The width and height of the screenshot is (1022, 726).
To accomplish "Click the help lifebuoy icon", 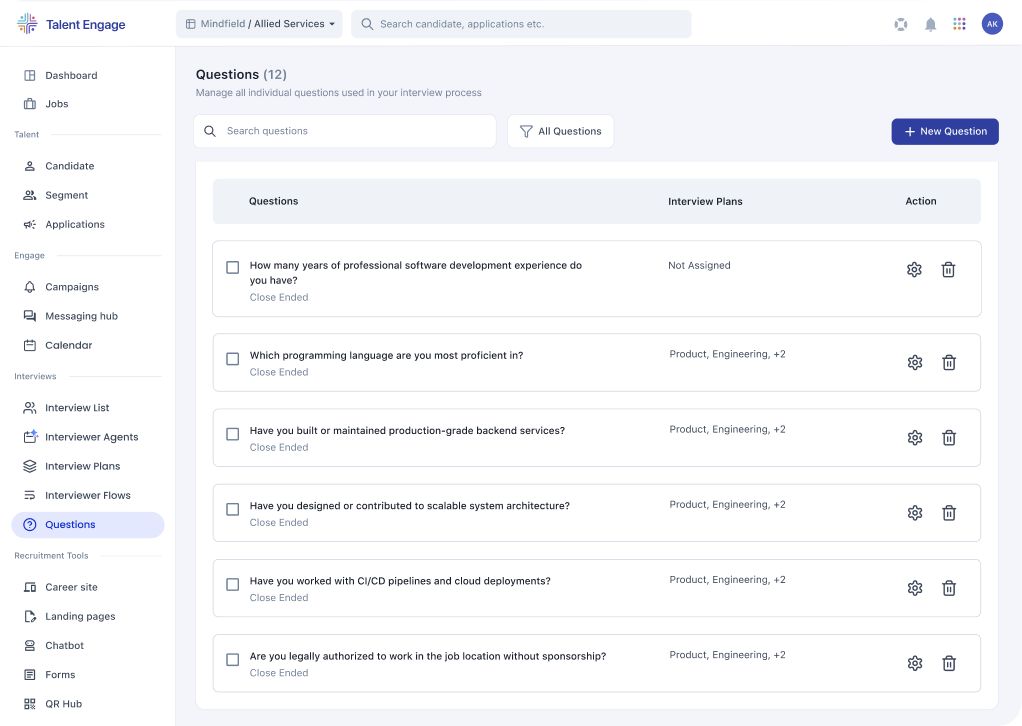I will (x=901, y=24).
